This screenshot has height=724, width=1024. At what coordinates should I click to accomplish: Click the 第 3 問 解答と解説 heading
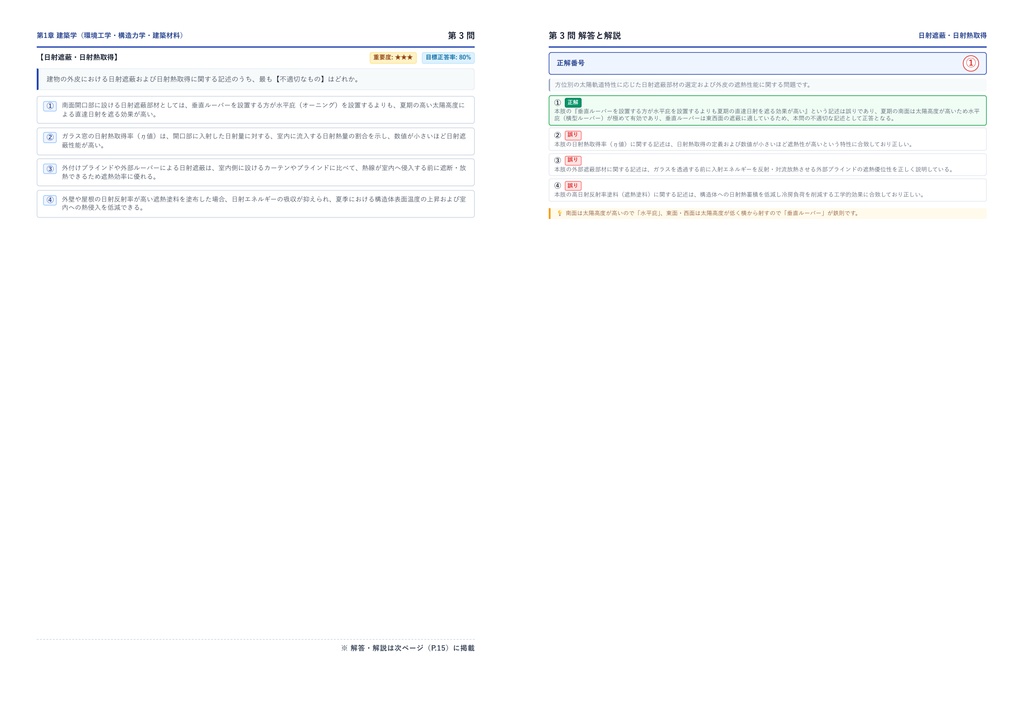[x=584, y=35]
